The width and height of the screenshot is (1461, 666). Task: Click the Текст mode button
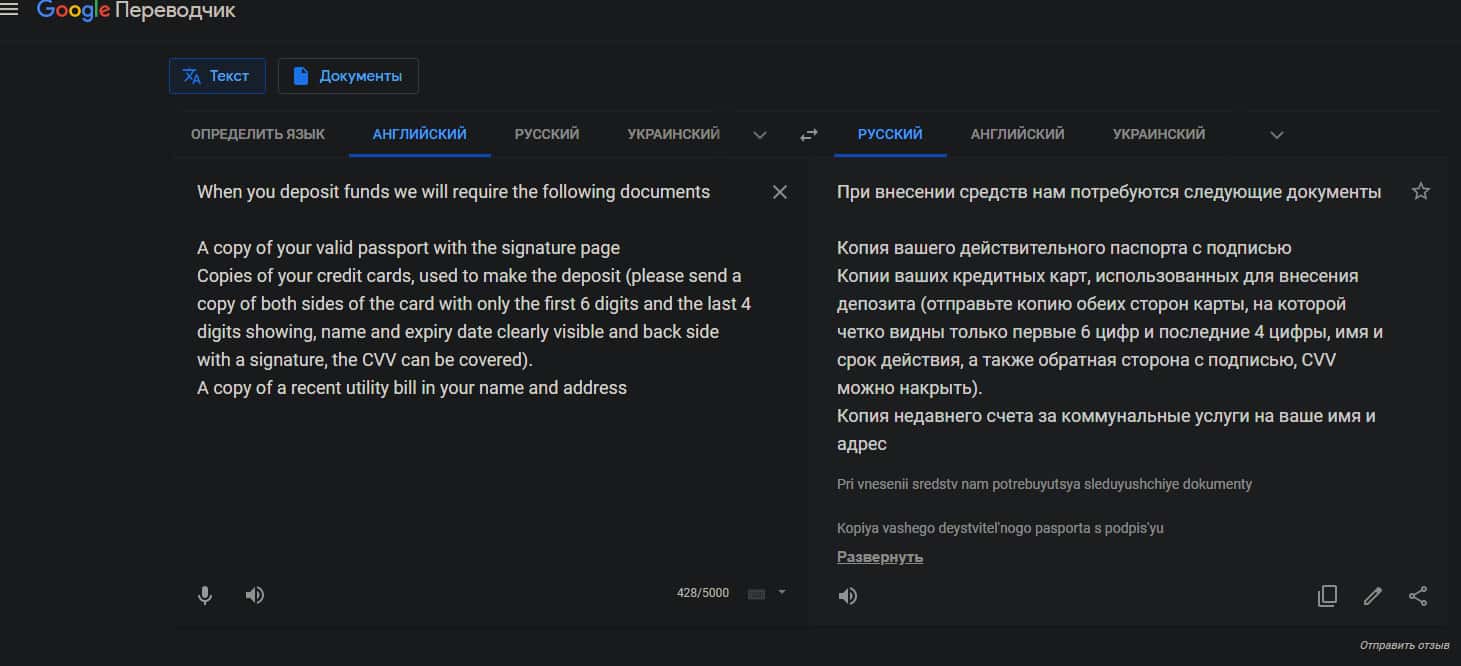[x=217, y=76]
